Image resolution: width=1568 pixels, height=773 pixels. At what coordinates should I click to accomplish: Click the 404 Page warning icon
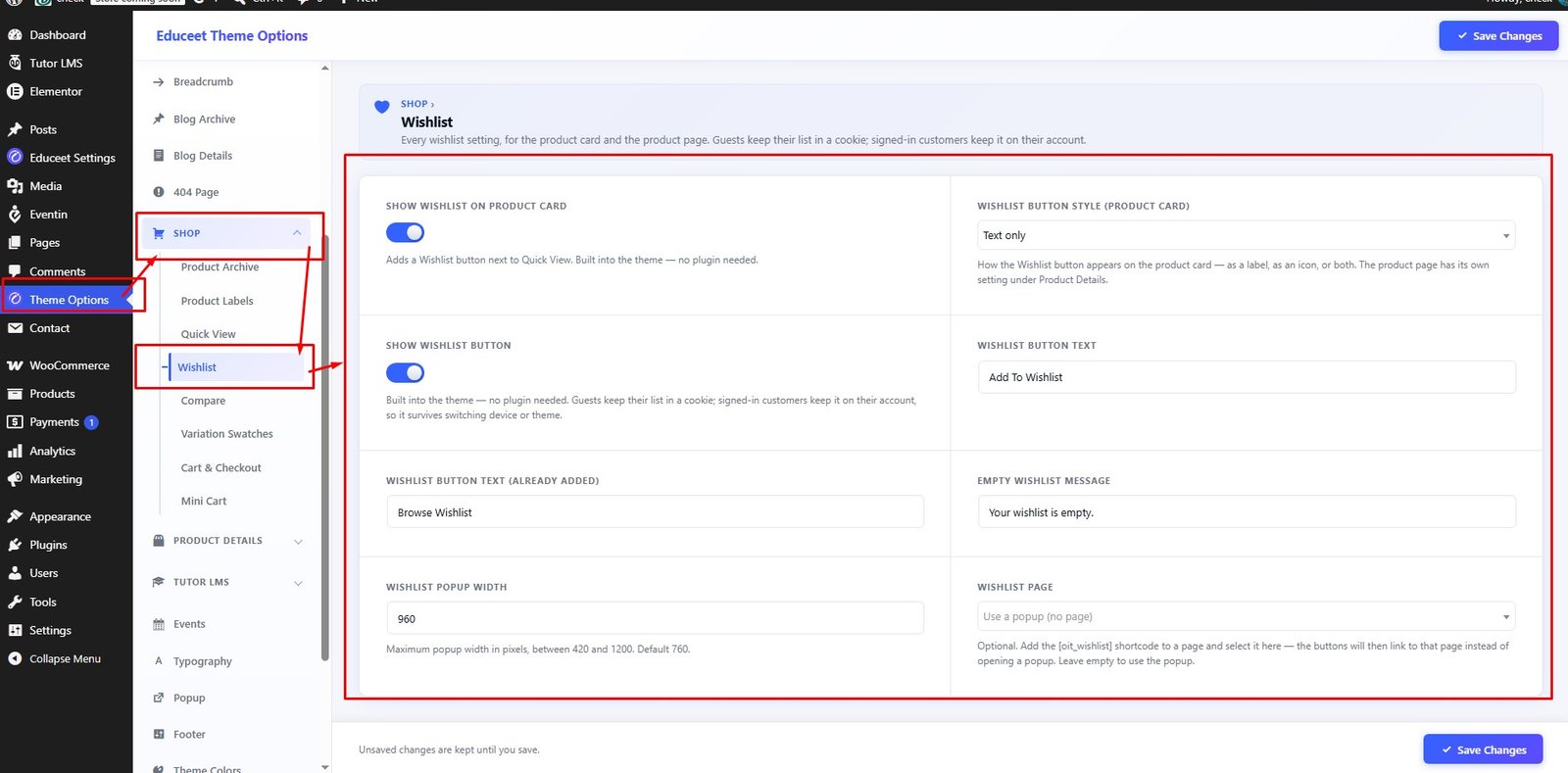[159, 192]
